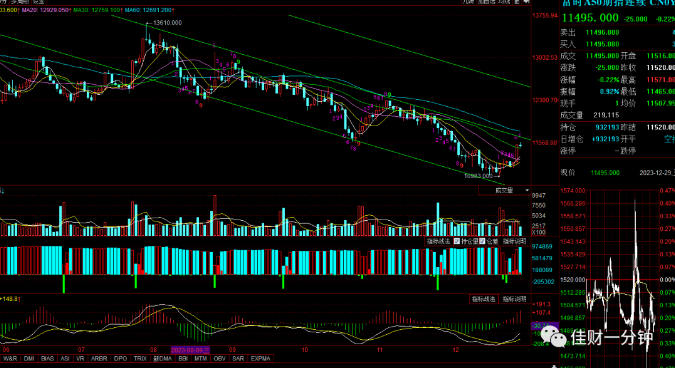Select the BBI indicator tab

(x=183, y=358)
